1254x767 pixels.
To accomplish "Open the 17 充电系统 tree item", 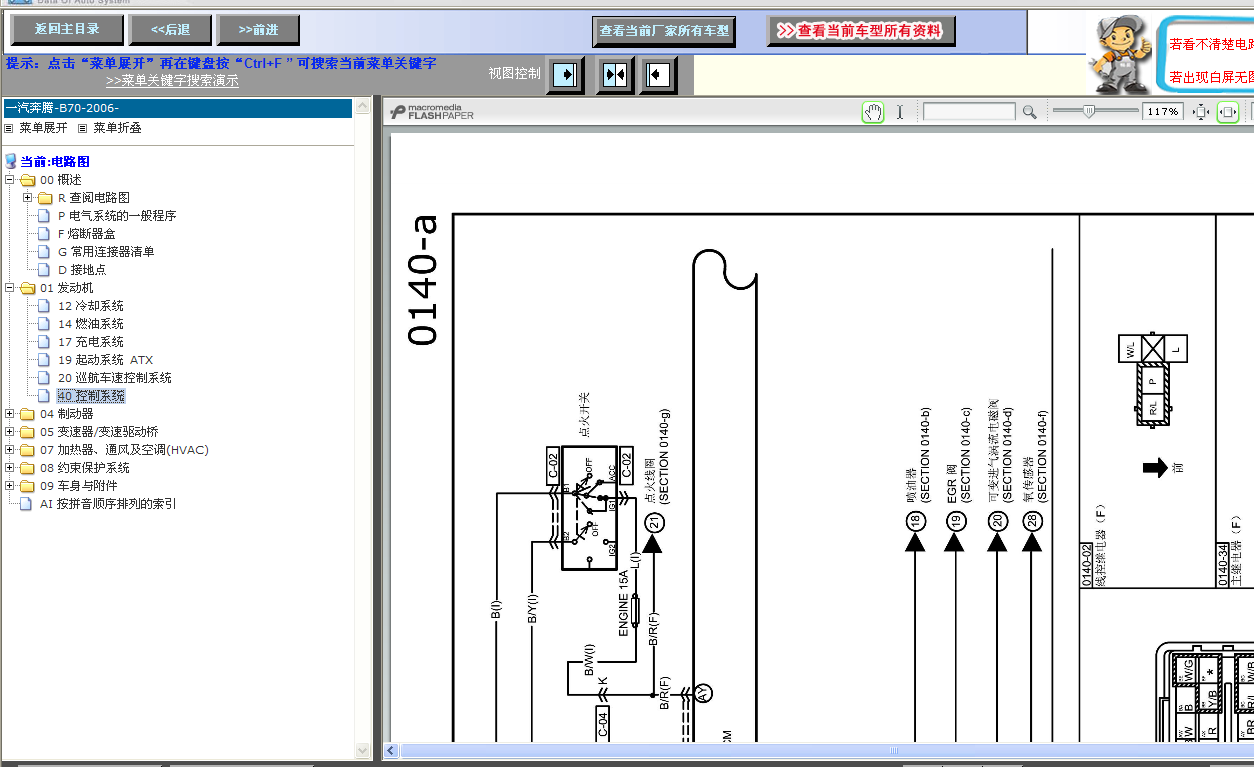I will (90, 342).
